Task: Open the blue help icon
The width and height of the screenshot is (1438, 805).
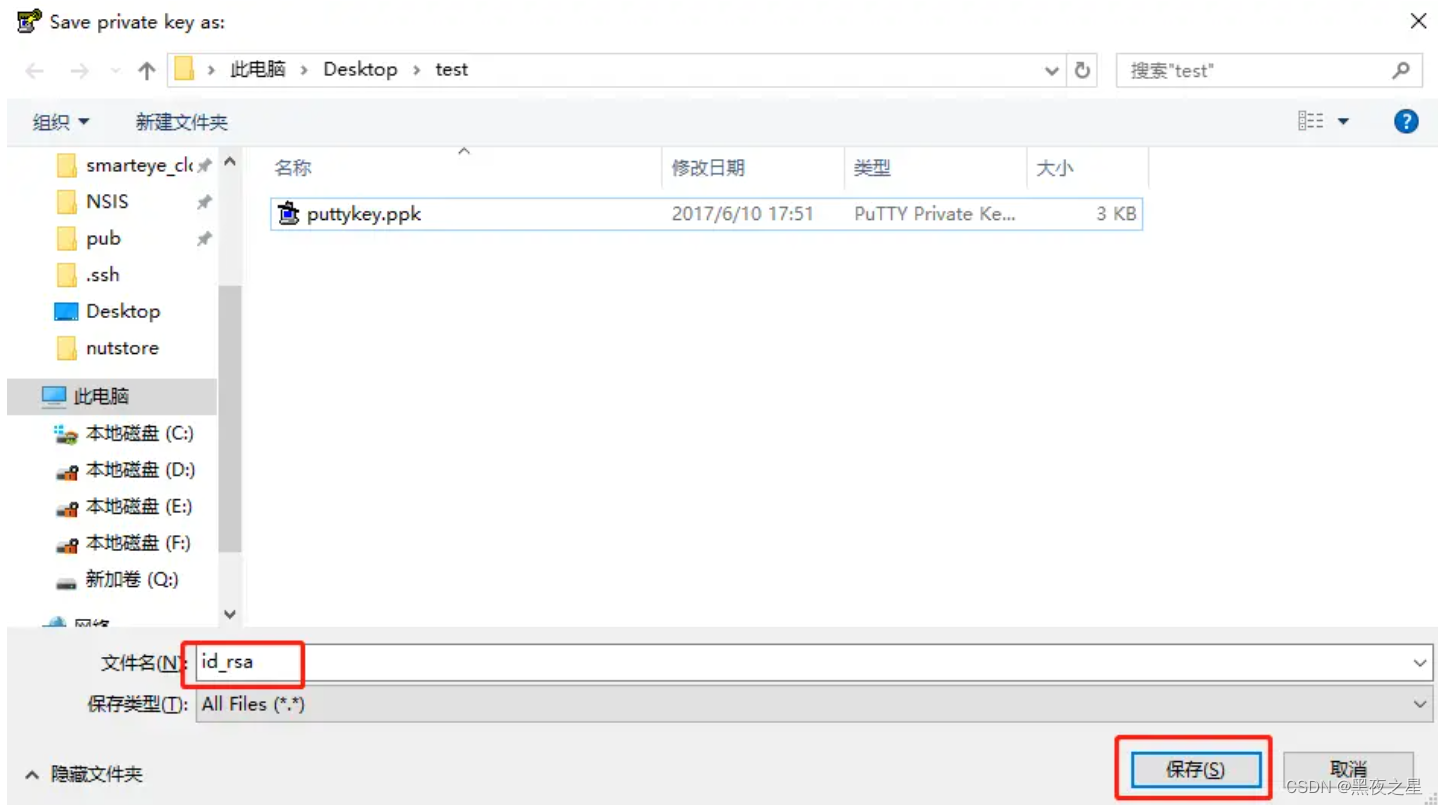Action: tap(1406, 122)
